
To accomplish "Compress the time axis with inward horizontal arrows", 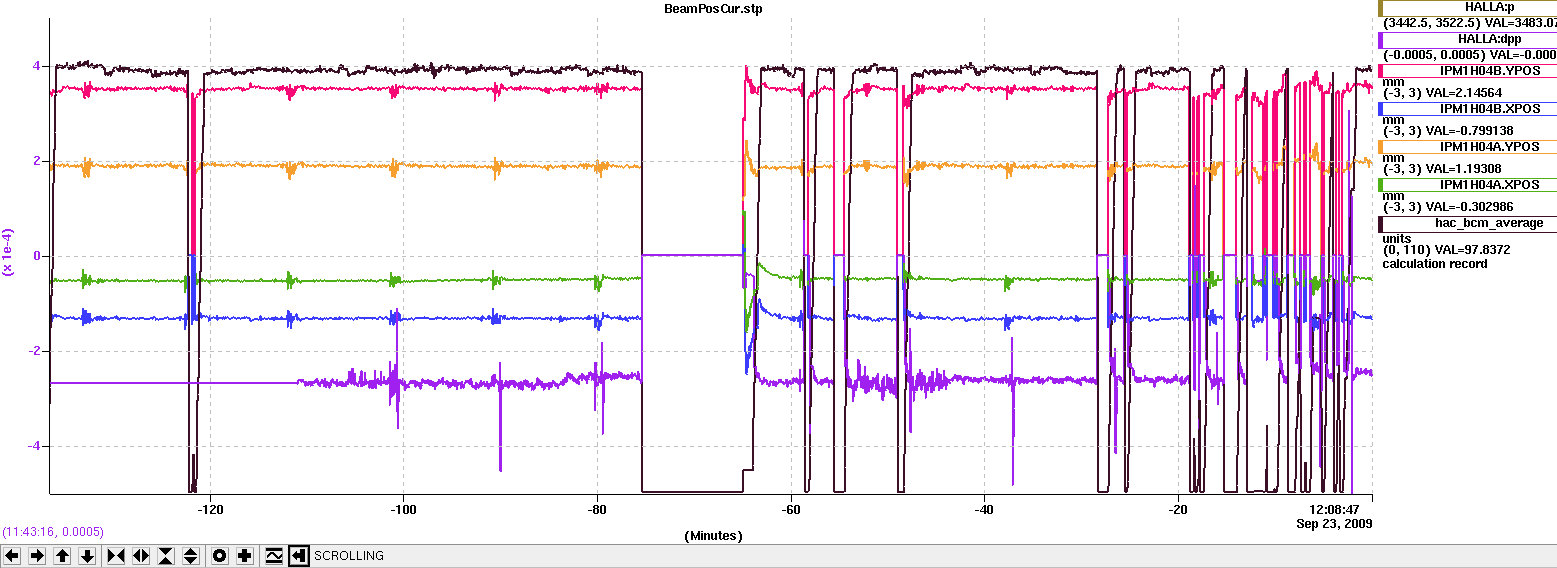I will tap(116, 555).
